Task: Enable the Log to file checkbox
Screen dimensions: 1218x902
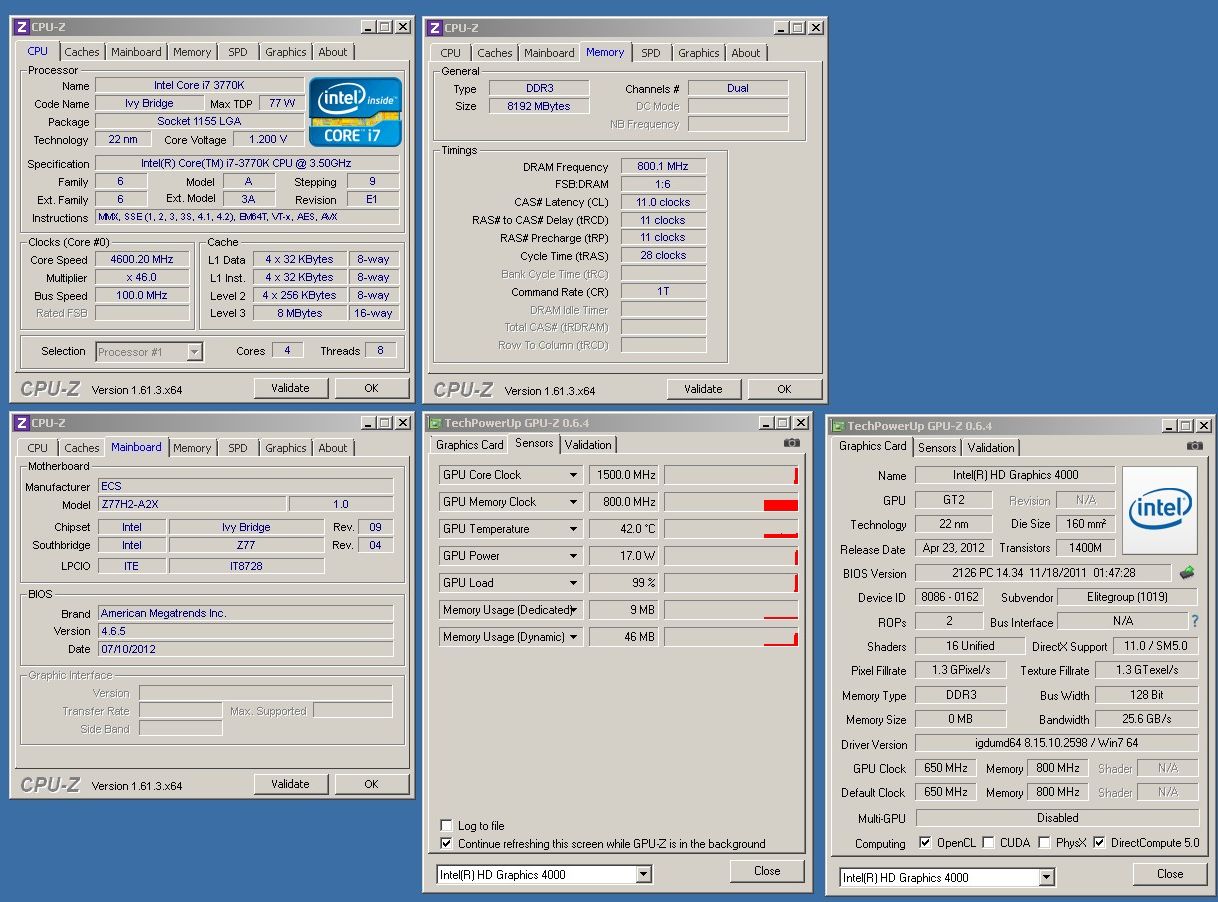Action: click(446, 826)
